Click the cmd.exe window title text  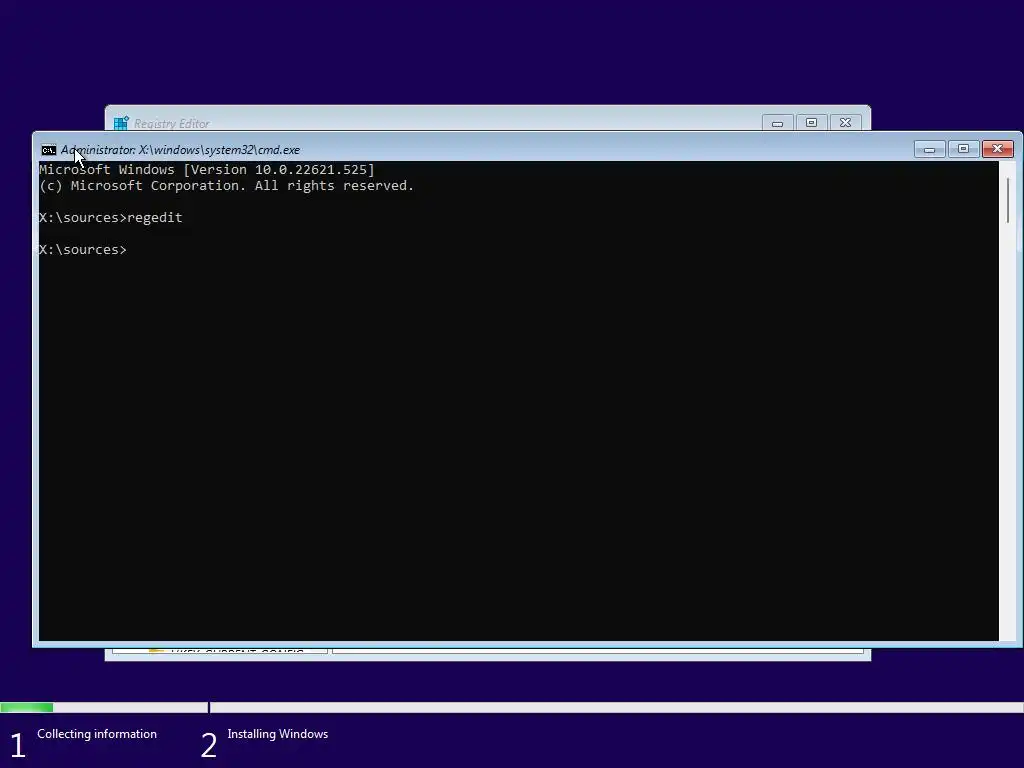click(x=180, y=150)
